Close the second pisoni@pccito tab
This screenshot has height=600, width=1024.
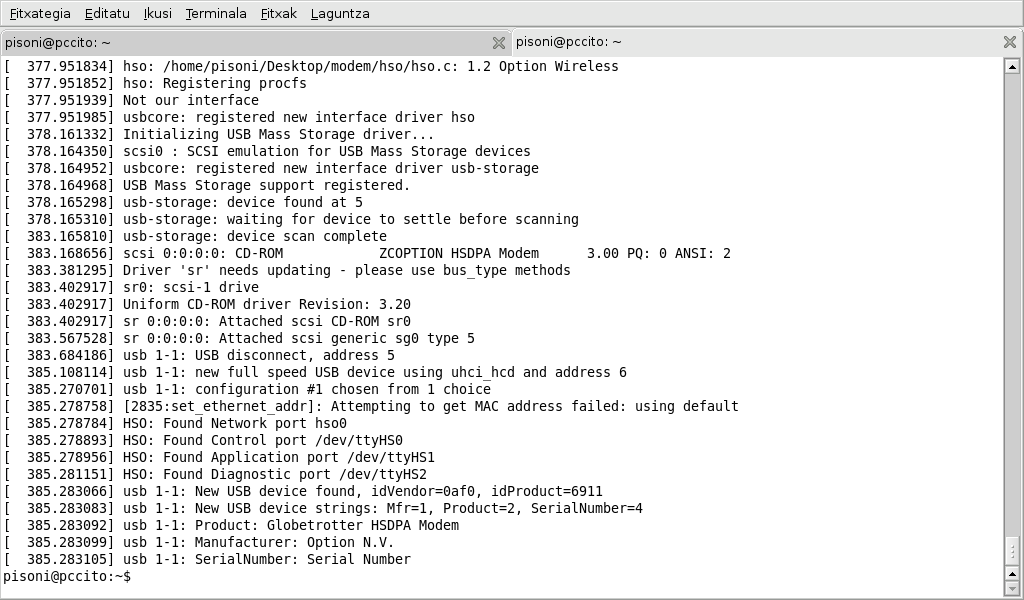pyautogui.click(x=1010, y=42)
